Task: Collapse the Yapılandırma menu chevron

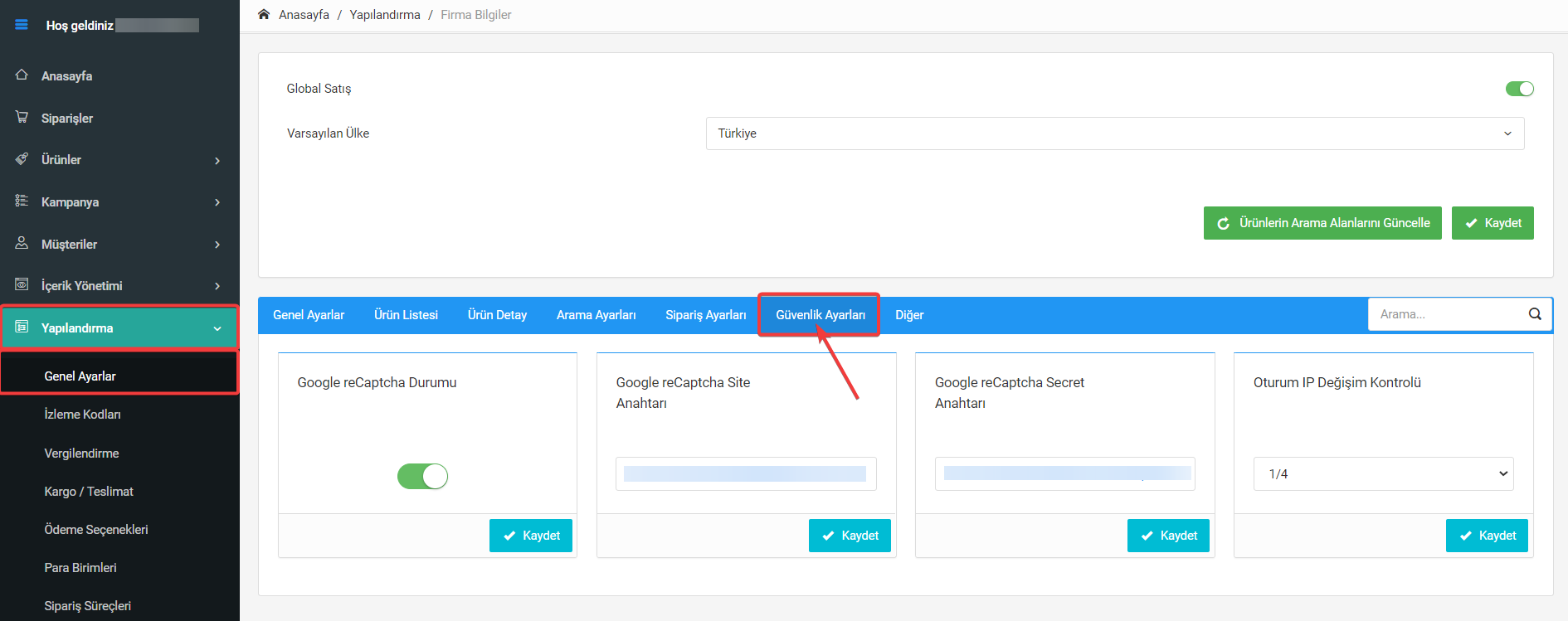Action: tap(217, 328)
